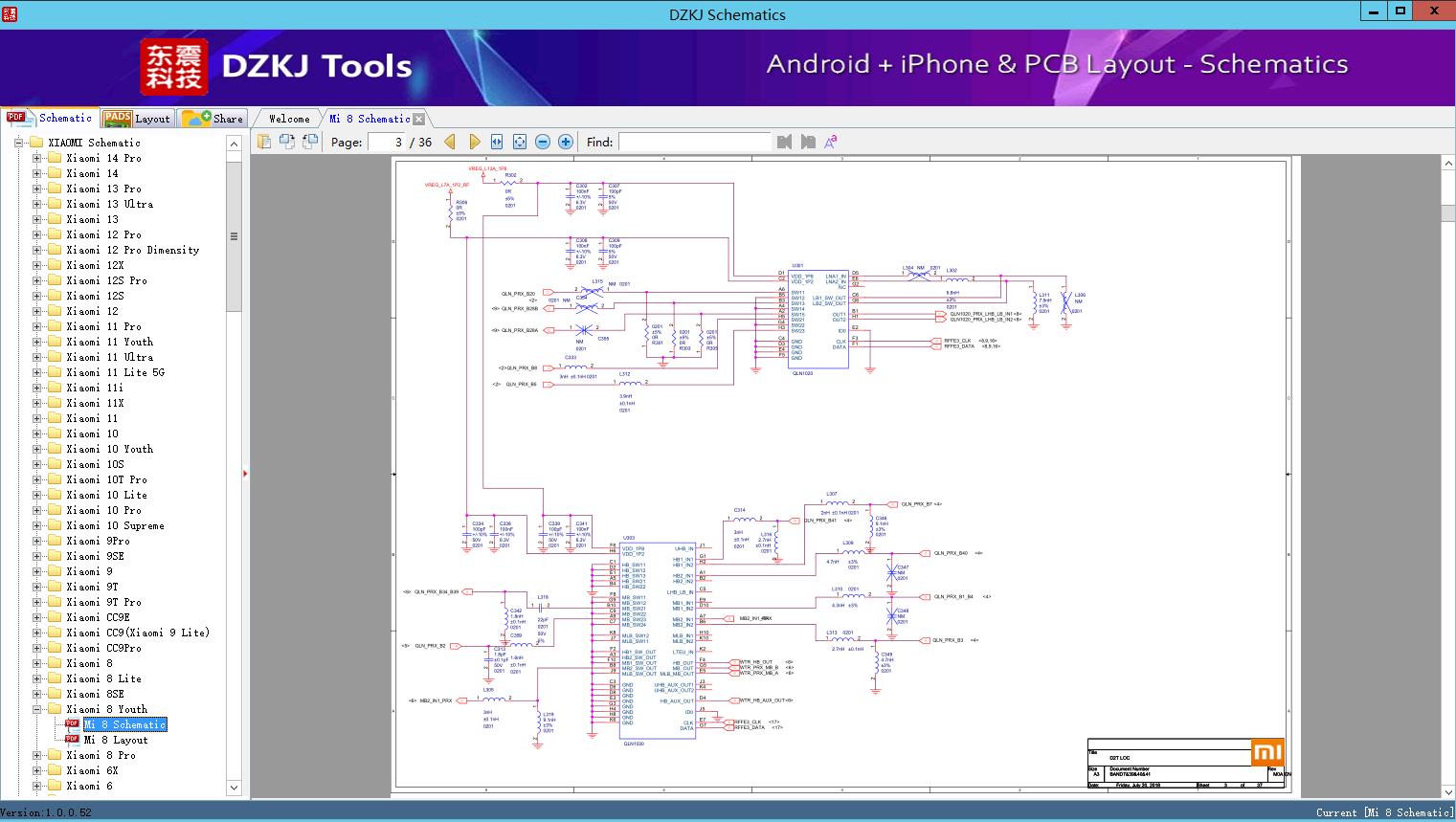Image resolution: width=1456 pixels, height=822 pixels.
Task: Click the fit page icon
Action: [x=520, y=142]
